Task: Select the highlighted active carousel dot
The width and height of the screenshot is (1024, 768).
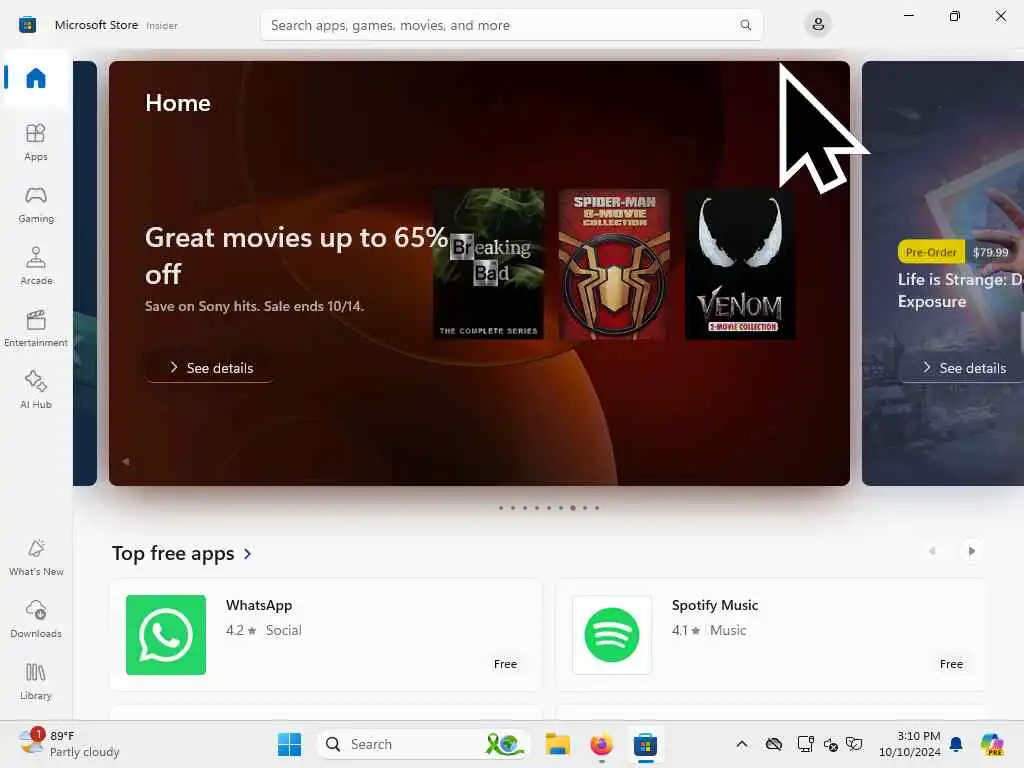Action: pyautogui.click(x=573, y=507)
